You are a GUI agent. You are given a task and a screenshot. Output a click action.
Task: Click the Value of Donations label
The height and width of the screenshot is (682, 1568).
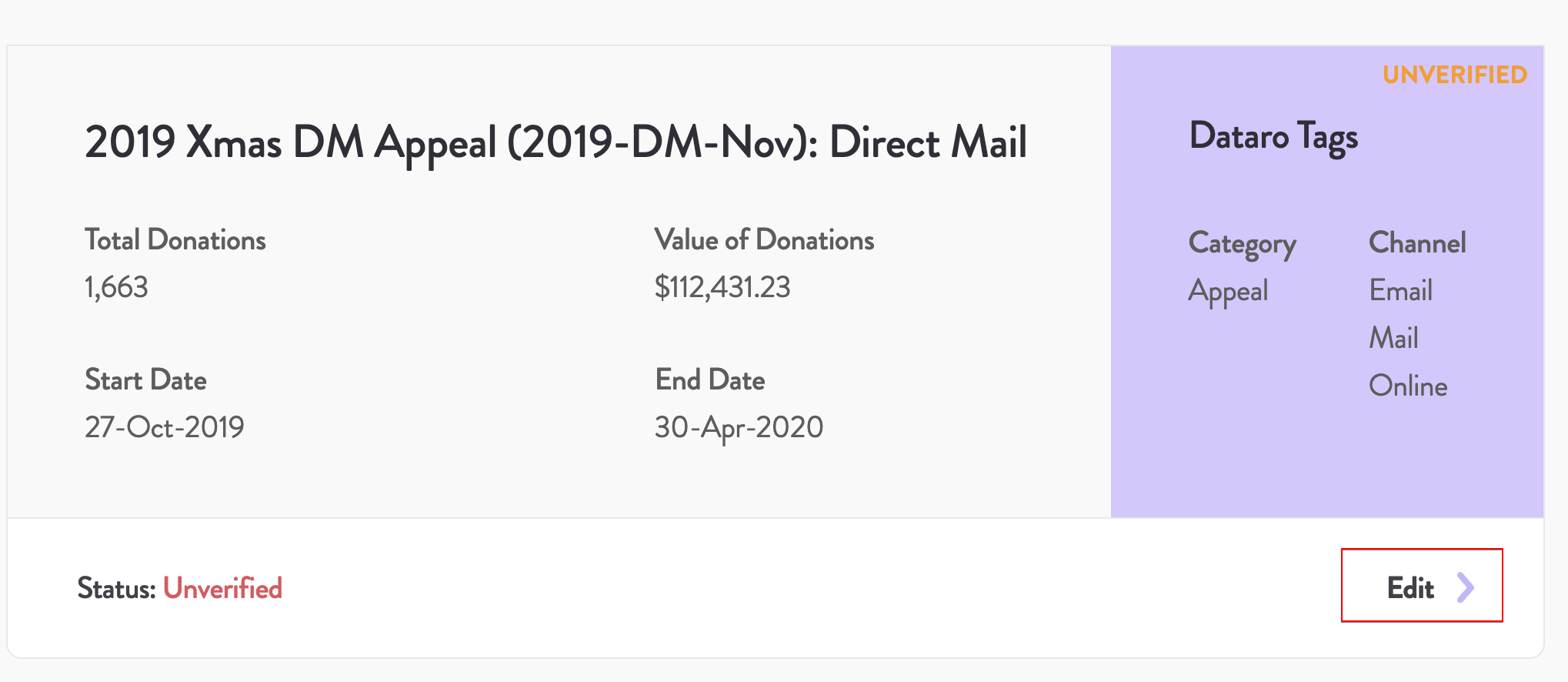coord(764,240)
